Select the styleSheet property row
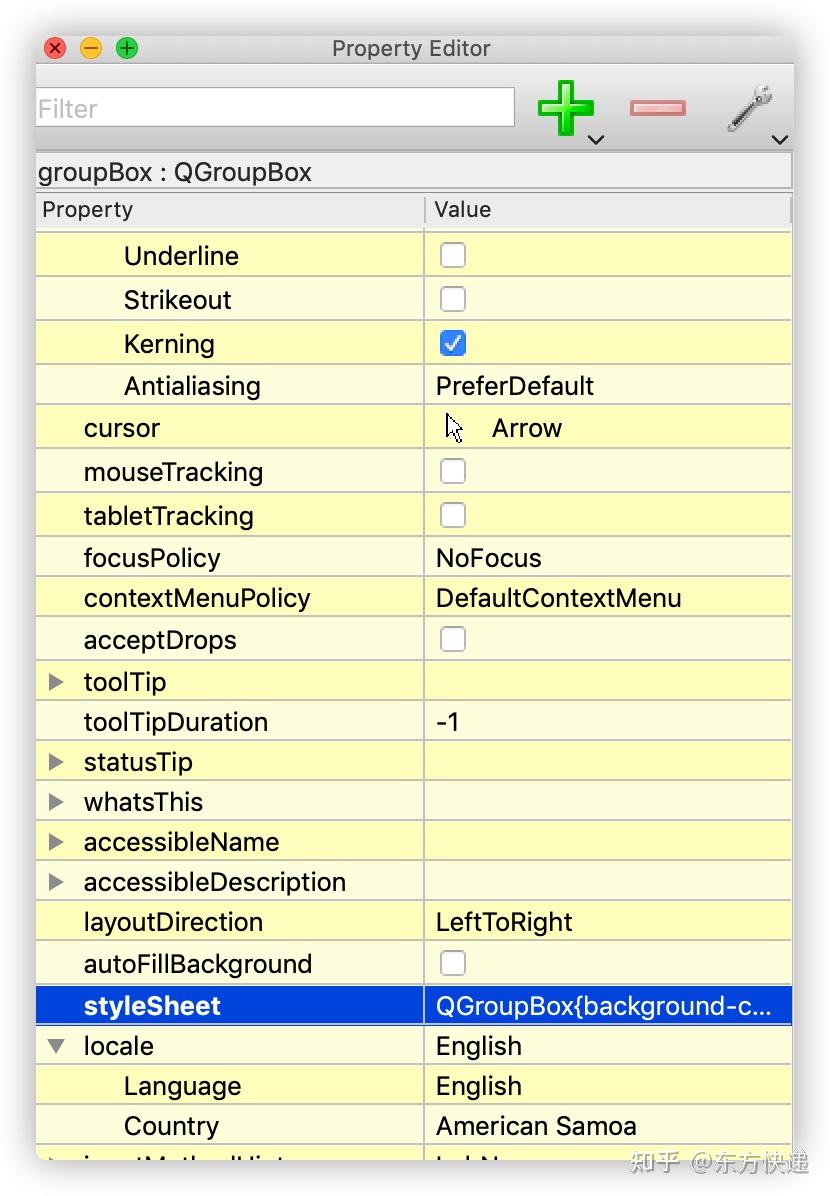 coord(152,1006)
